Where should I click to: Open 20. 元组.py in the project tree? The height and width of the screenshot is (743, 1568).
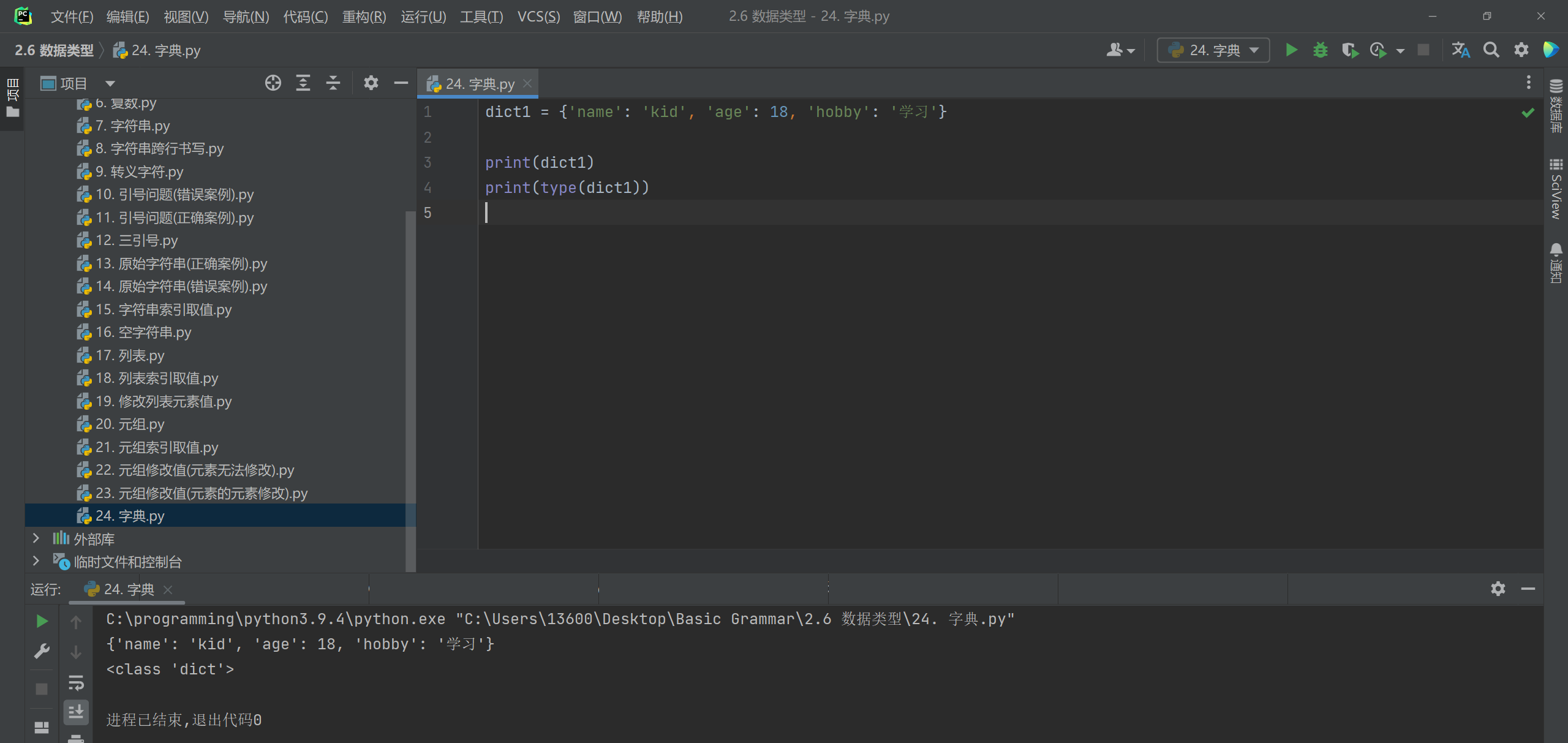pos(130,424)
